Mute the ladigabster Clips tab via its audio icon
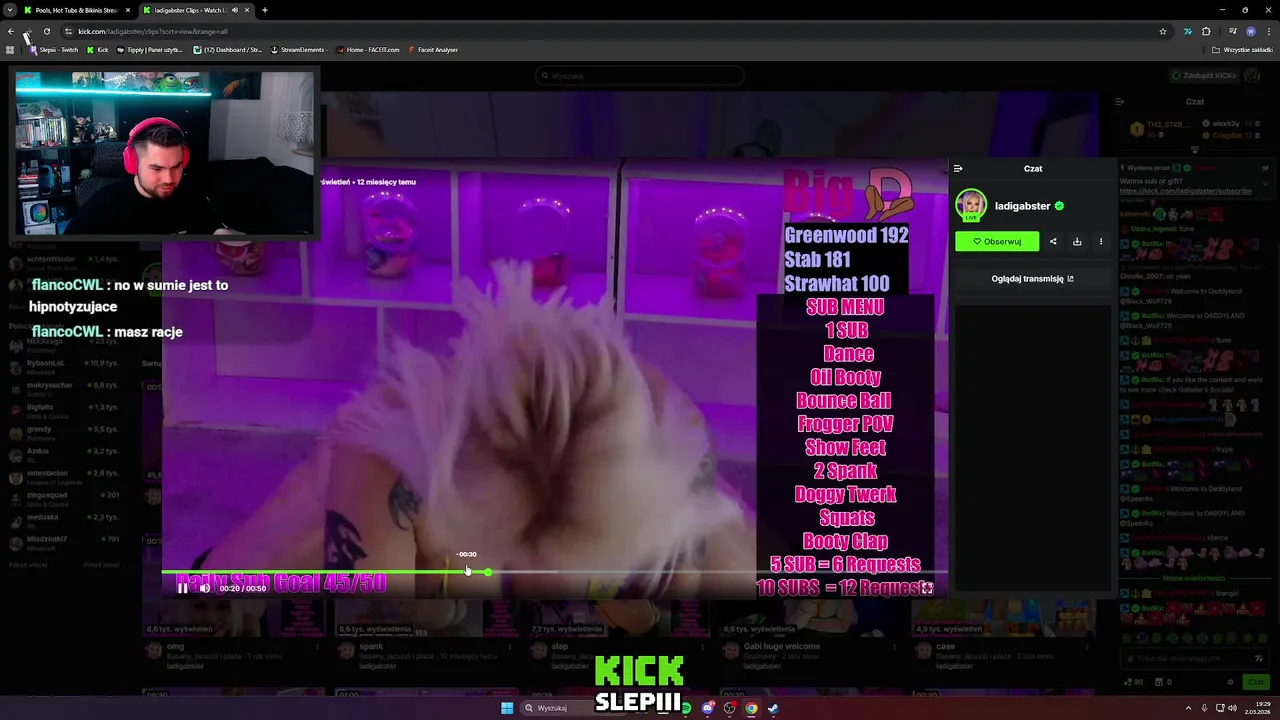1280x720 pixels. [x=235, y=10]
